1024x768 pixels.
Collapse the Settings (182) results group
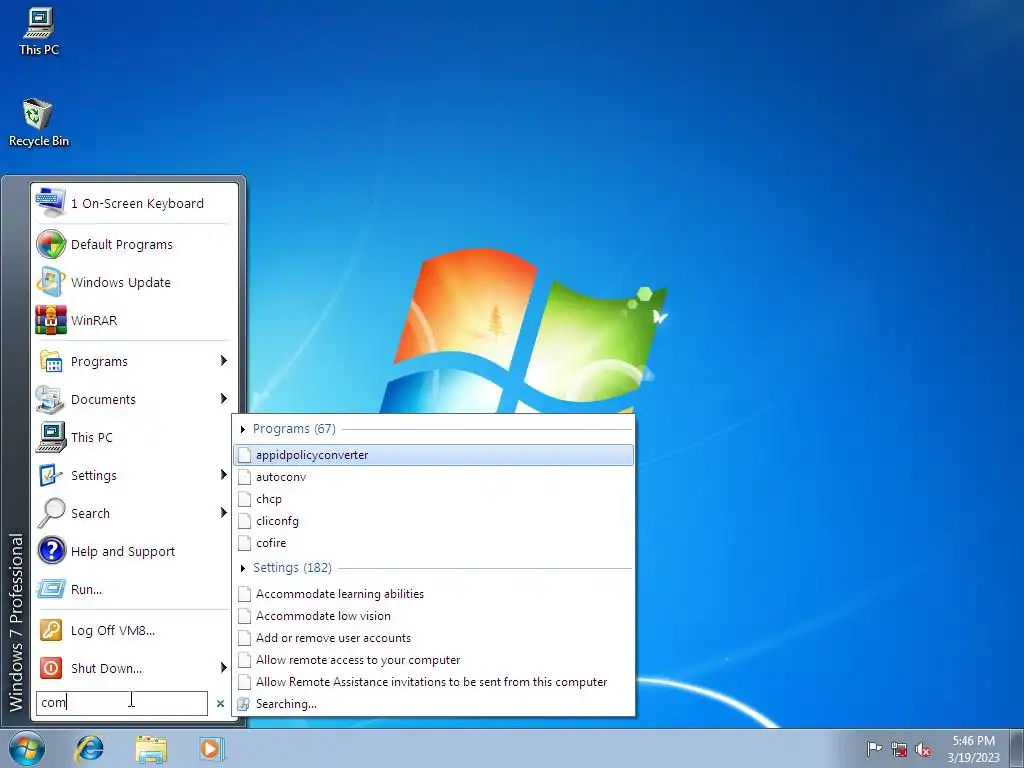point(243,568)
